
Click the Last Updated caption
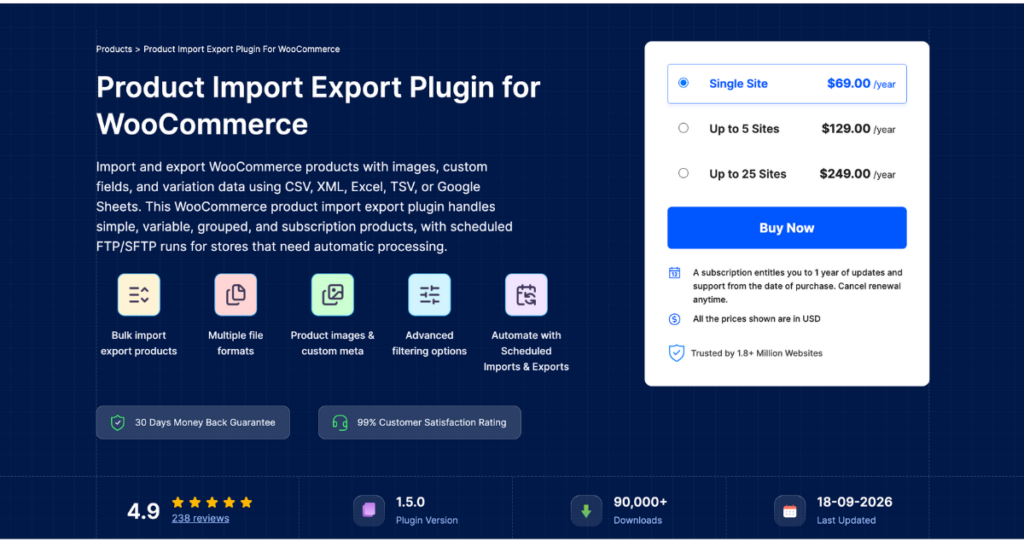pyautogui.click(x=846, y=521)
